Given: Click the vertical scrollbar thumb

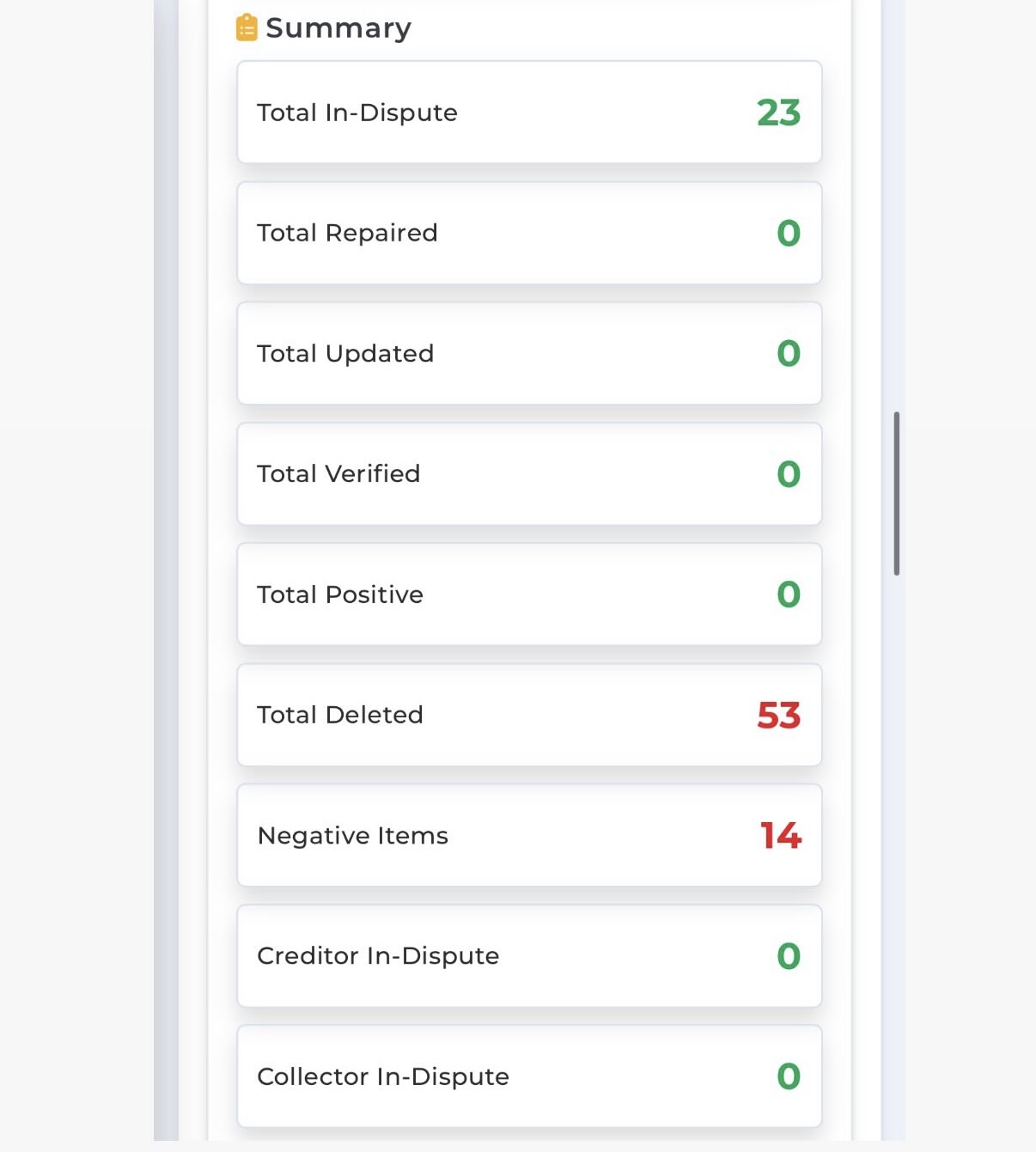Looking at the screenshot, I should (x=896, y=493).
